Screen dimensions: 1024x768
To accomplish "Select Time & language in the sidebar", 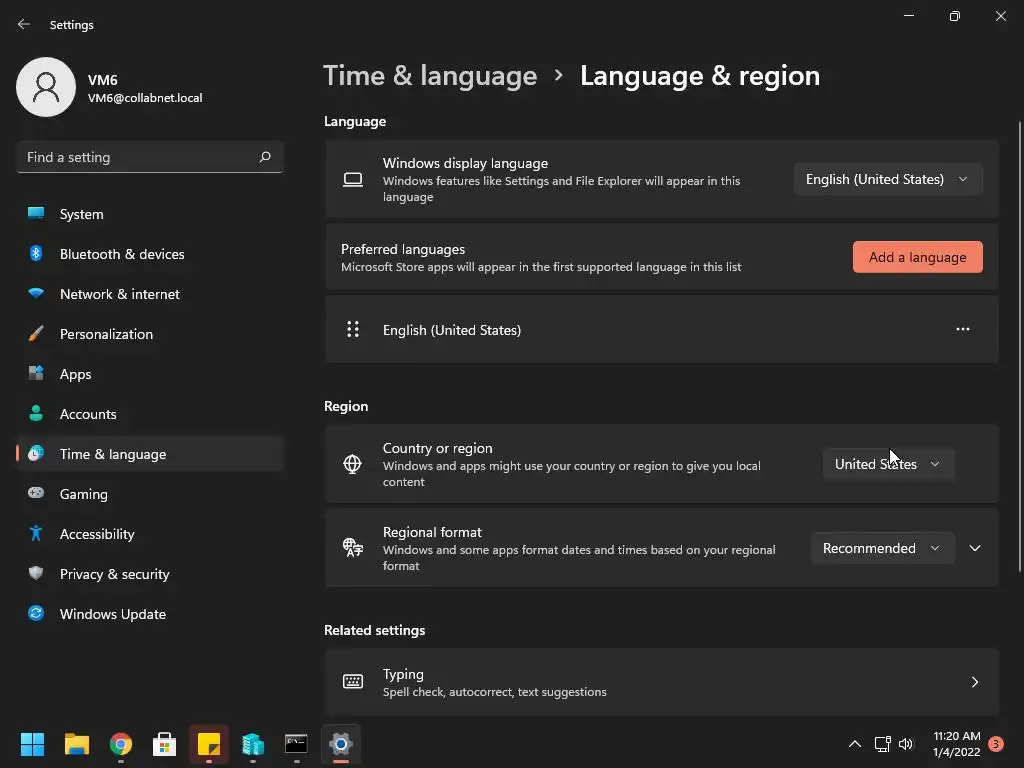I will 150,454.
